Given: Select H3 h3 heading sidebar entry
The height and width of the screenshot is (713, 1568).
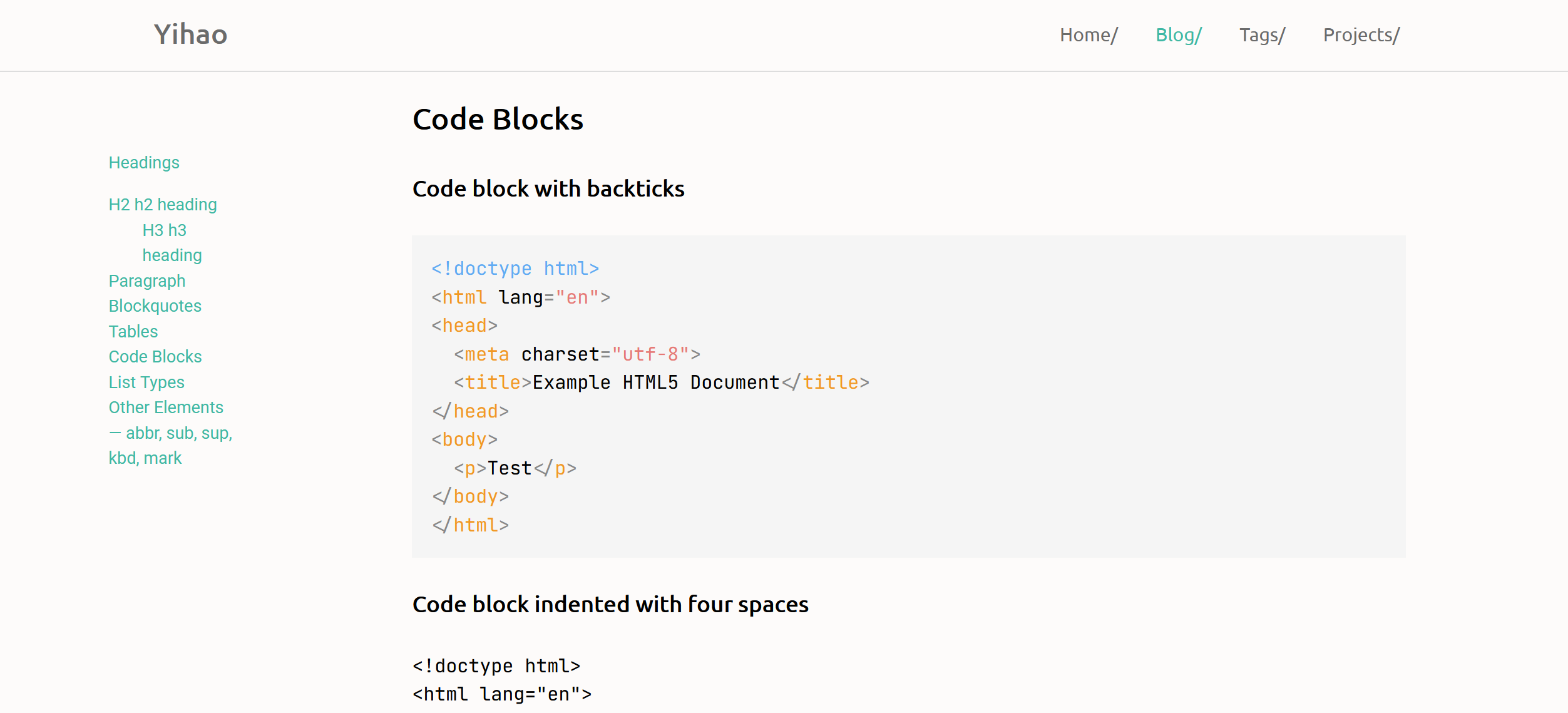Looking at the screenshot, I should (x=165, y=230).
